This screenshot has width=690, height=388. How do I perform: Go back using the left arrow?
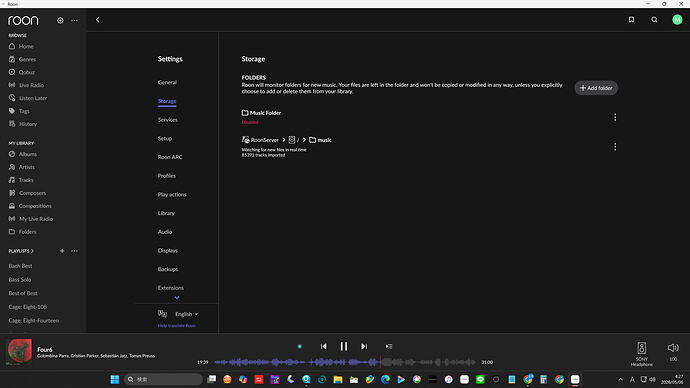click(98, 20)
